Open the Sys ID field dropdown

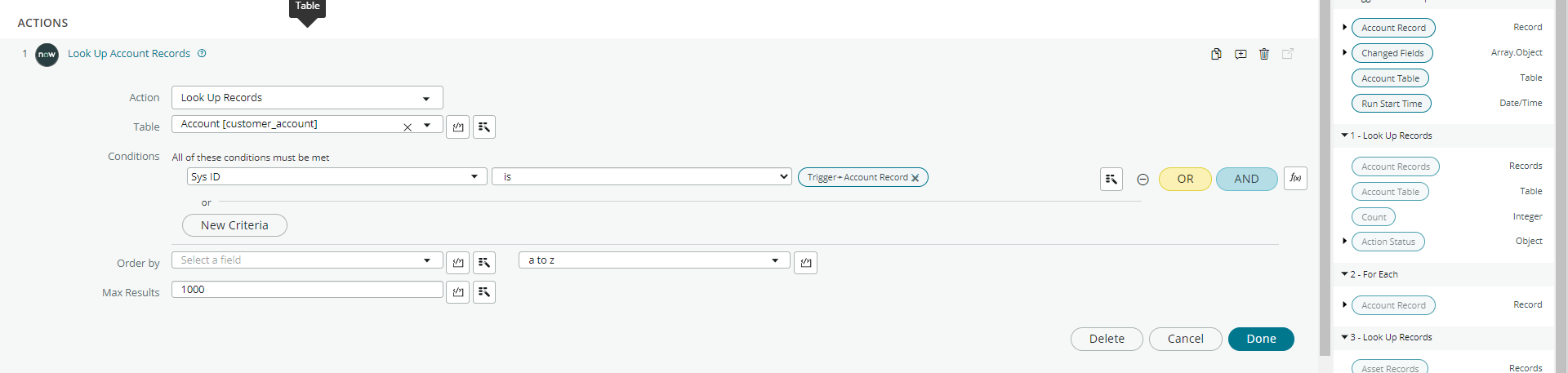click(337, 176)
